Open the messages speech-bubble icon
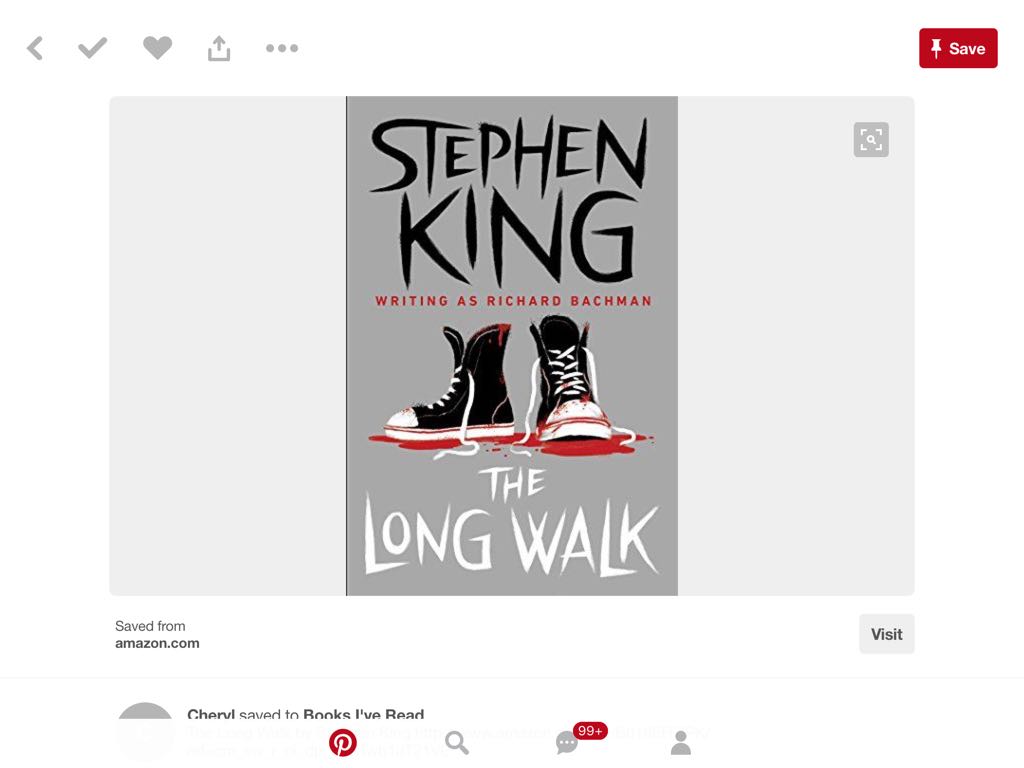Viewport: 1024px width, 768px height. (x=566, y=743)
